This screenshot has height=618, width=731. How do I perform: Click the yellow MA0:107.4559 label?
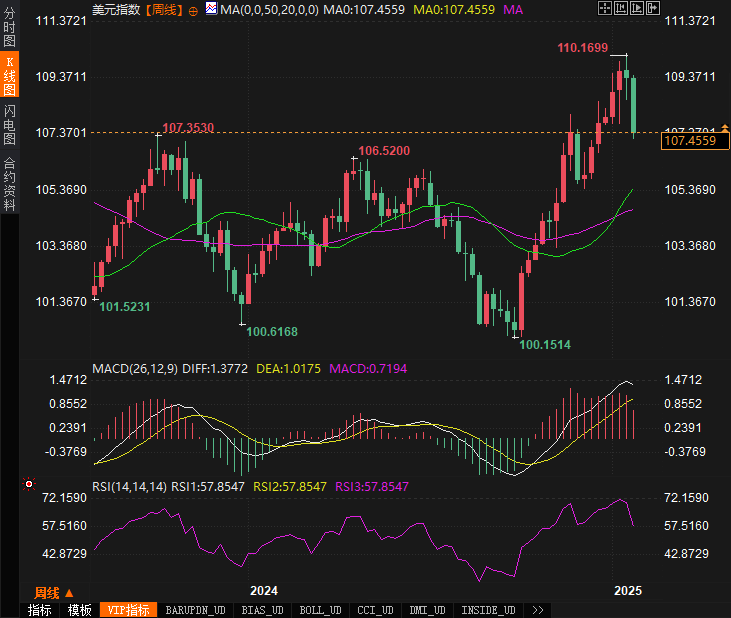[x=454, y=9]
